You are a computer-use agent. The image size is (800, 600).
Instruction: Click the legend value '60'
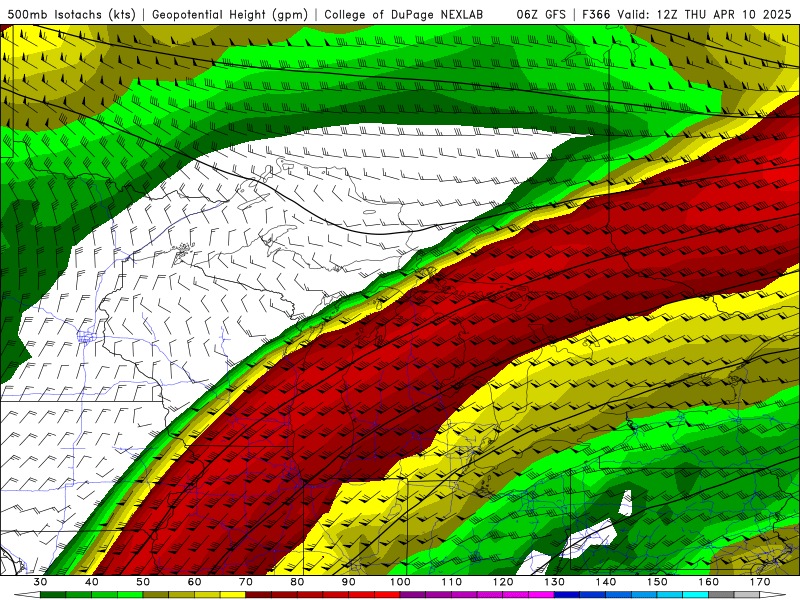pos(194,582)
